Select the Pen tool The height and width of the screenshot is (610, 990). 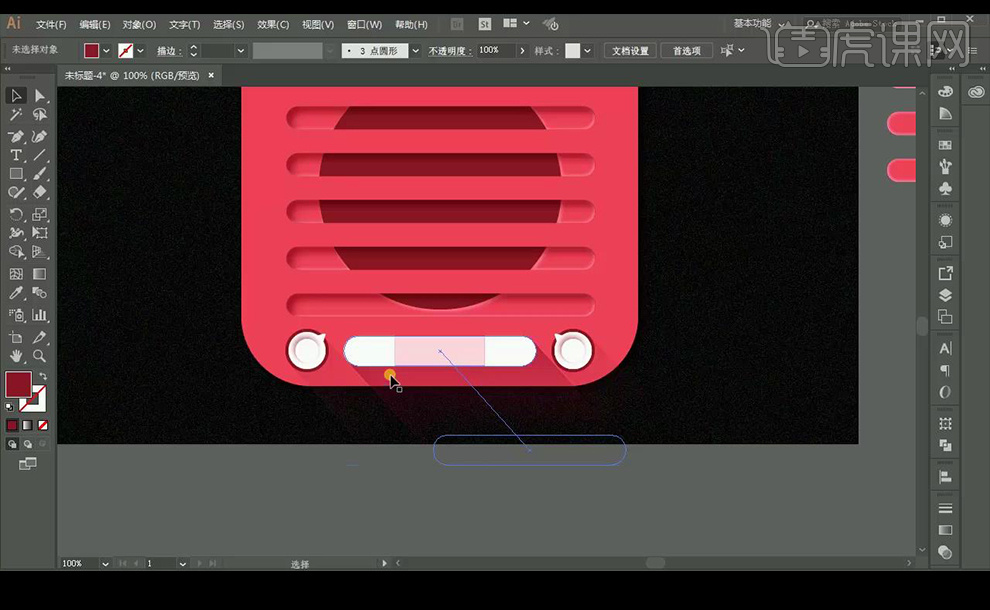(16, 136)
